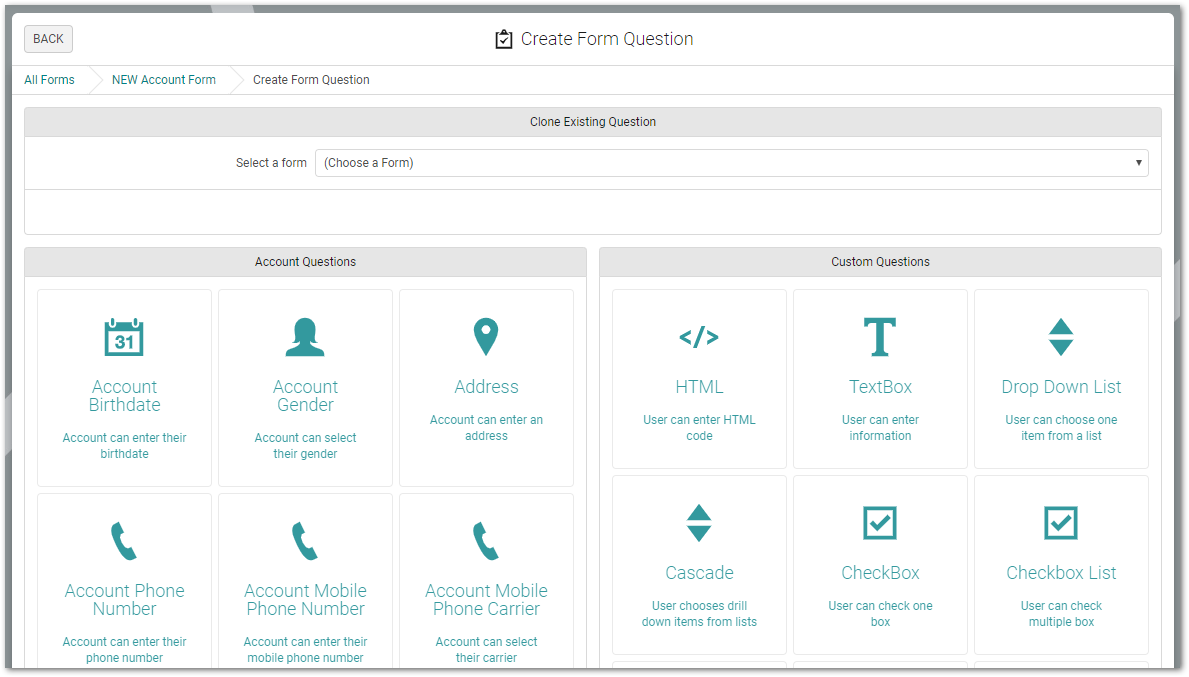Go to All Forms breadcrumb
Screen dimensions: 1189x677
(49, 80)
